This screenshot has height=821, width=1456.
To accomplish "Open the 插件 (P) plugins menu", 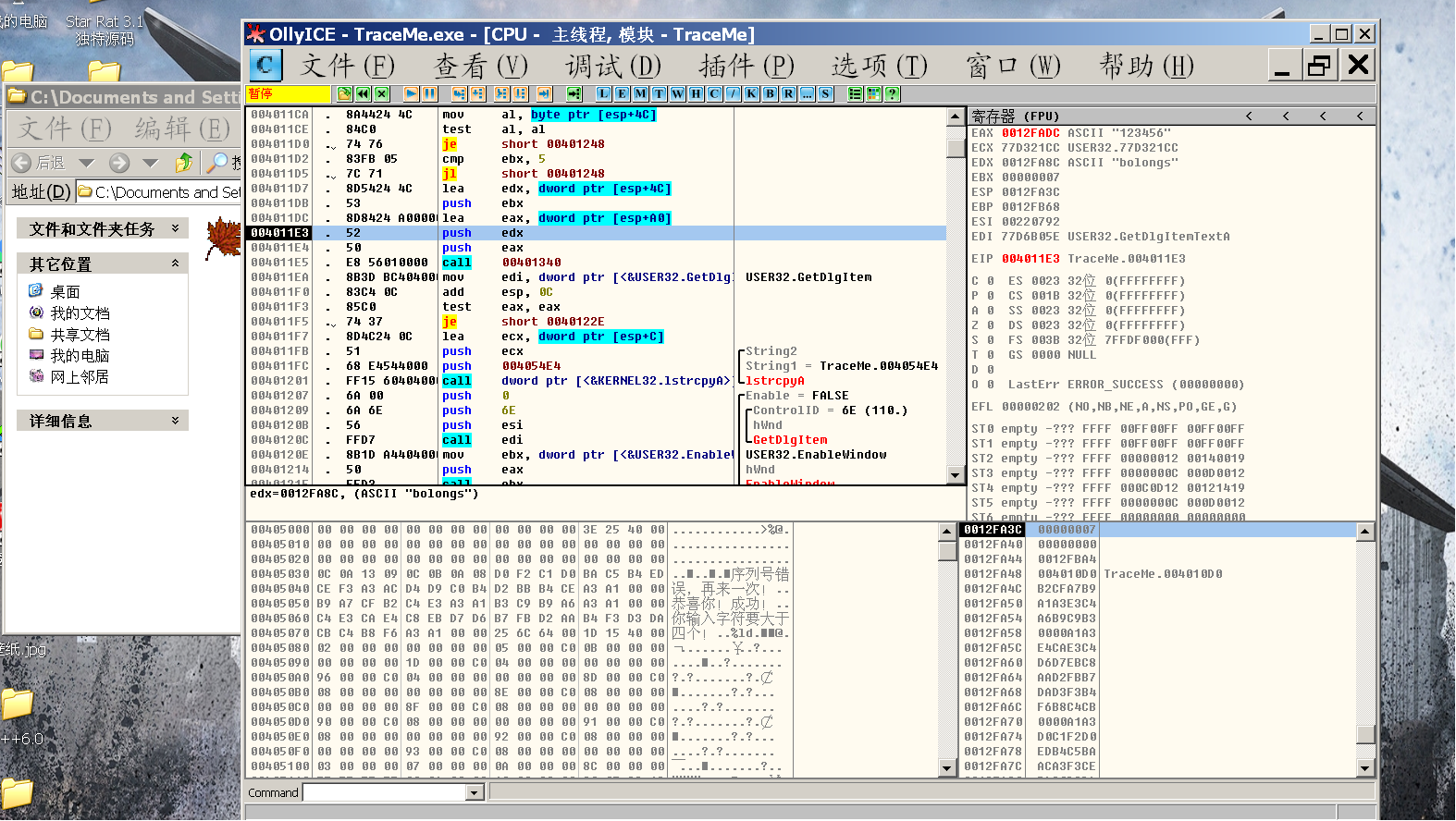I will tap(747, 66).
